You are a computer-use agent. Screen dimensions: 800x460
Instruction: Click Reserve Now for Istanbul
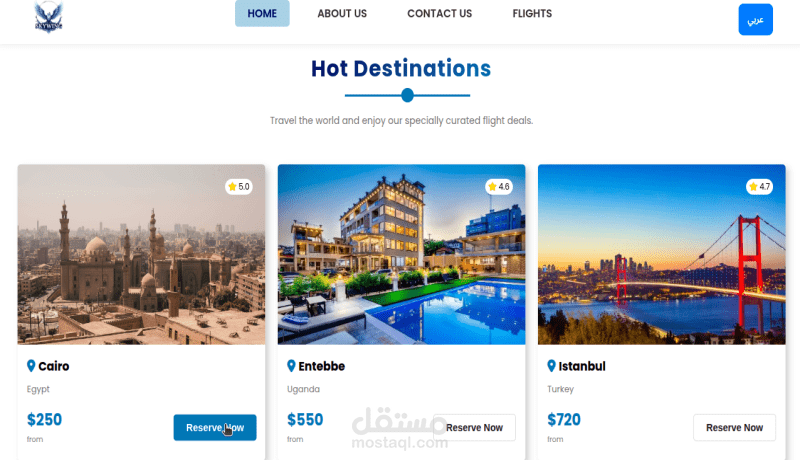(x=734, y=427)
